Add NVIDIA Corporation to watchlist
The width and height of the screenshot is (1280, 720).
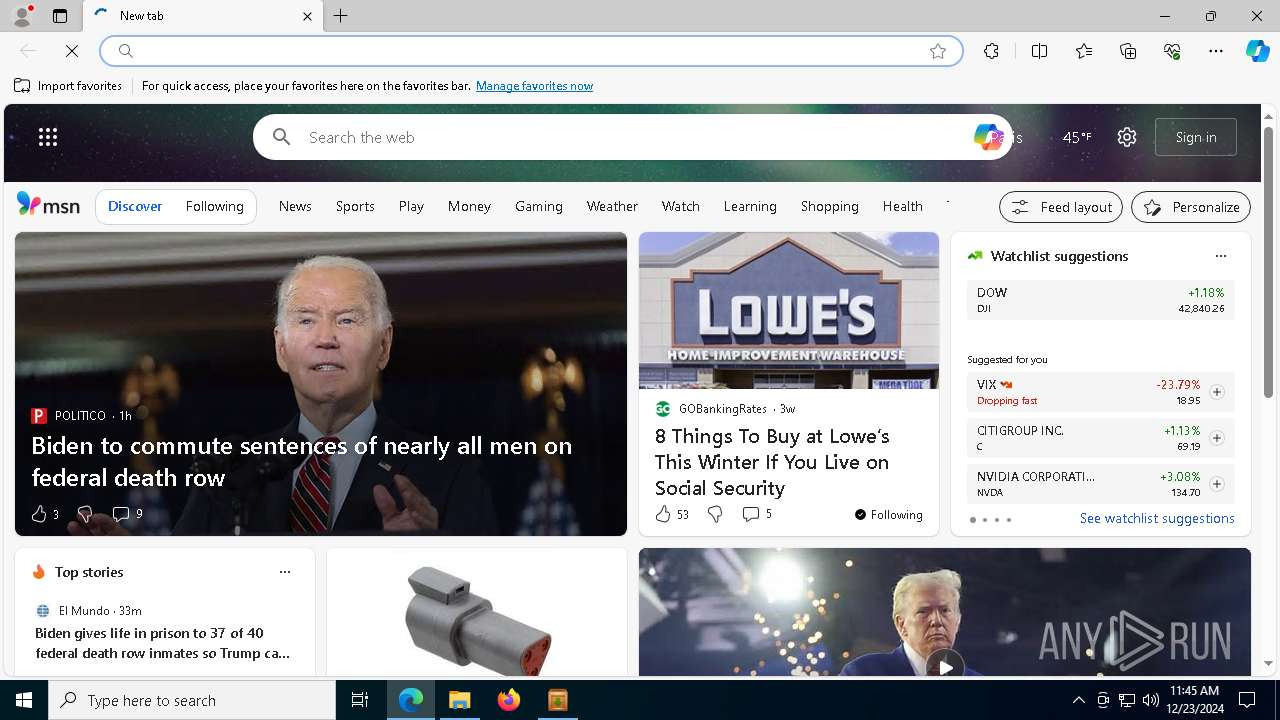click(x=1216, y=484)
